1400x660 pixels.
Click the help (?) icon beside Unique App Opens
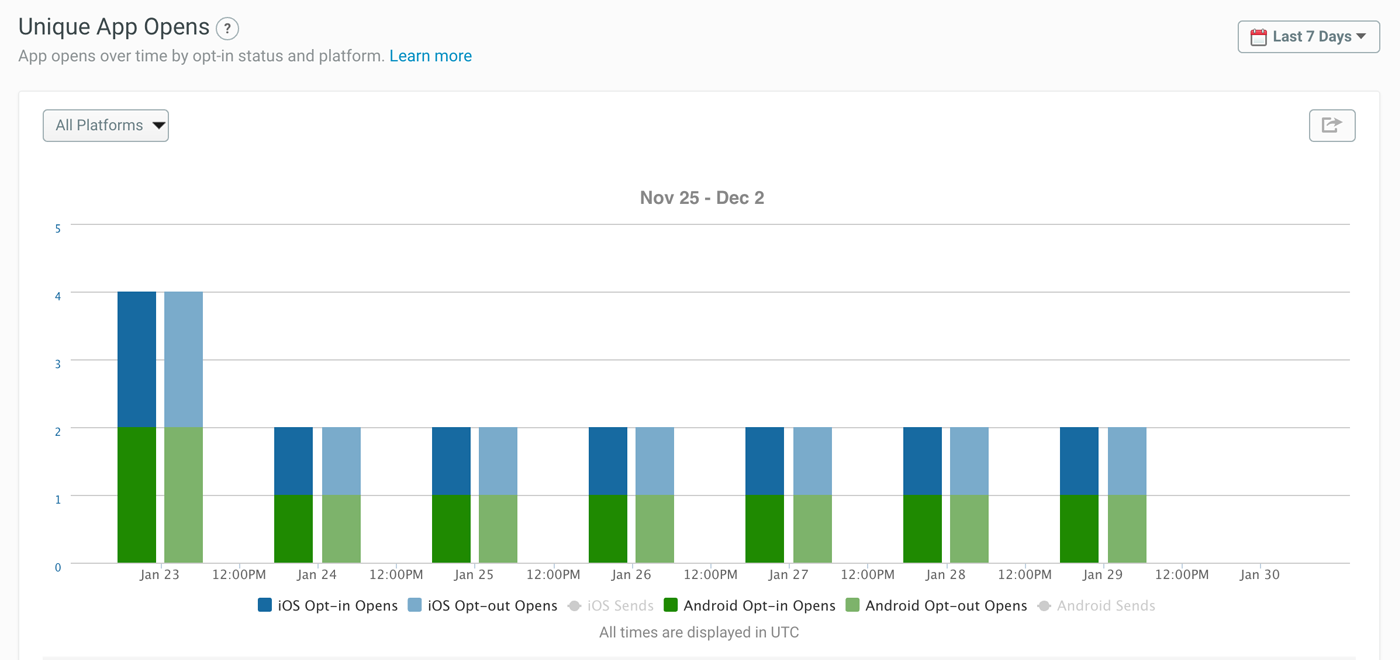[229, 28]
